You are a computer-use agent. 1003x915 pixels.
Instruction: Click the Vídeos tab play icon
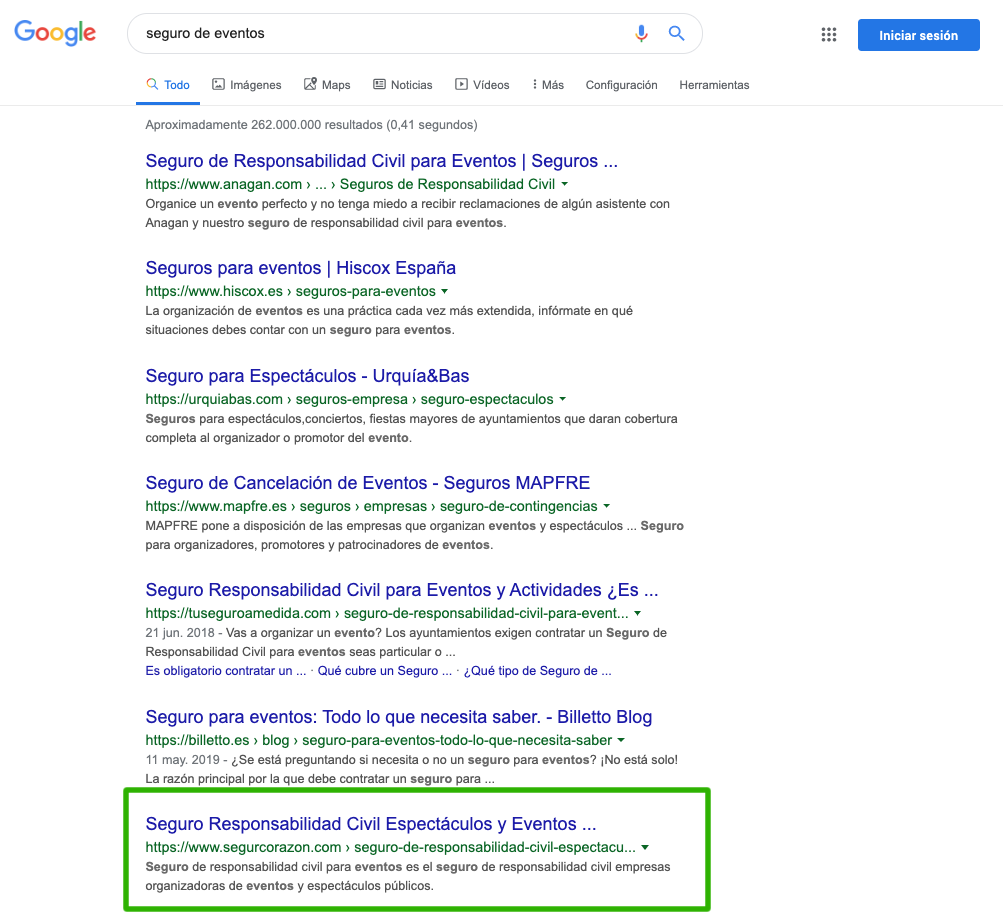tap(461, 84)
